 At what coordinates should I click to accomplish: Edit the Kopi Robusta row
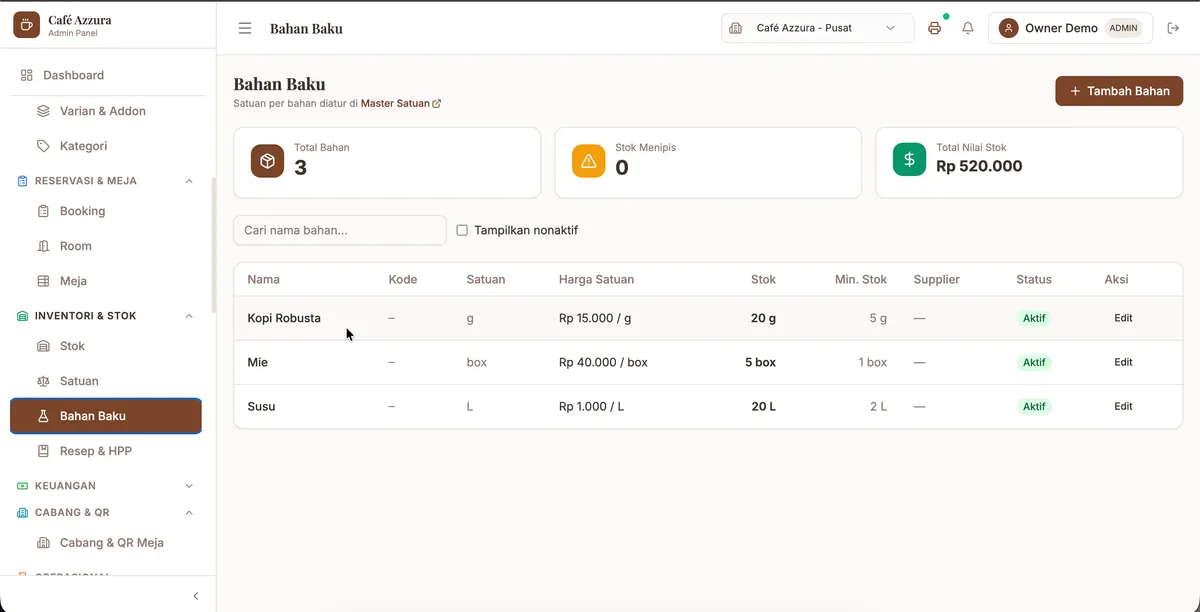click(x=1123, y=318)
